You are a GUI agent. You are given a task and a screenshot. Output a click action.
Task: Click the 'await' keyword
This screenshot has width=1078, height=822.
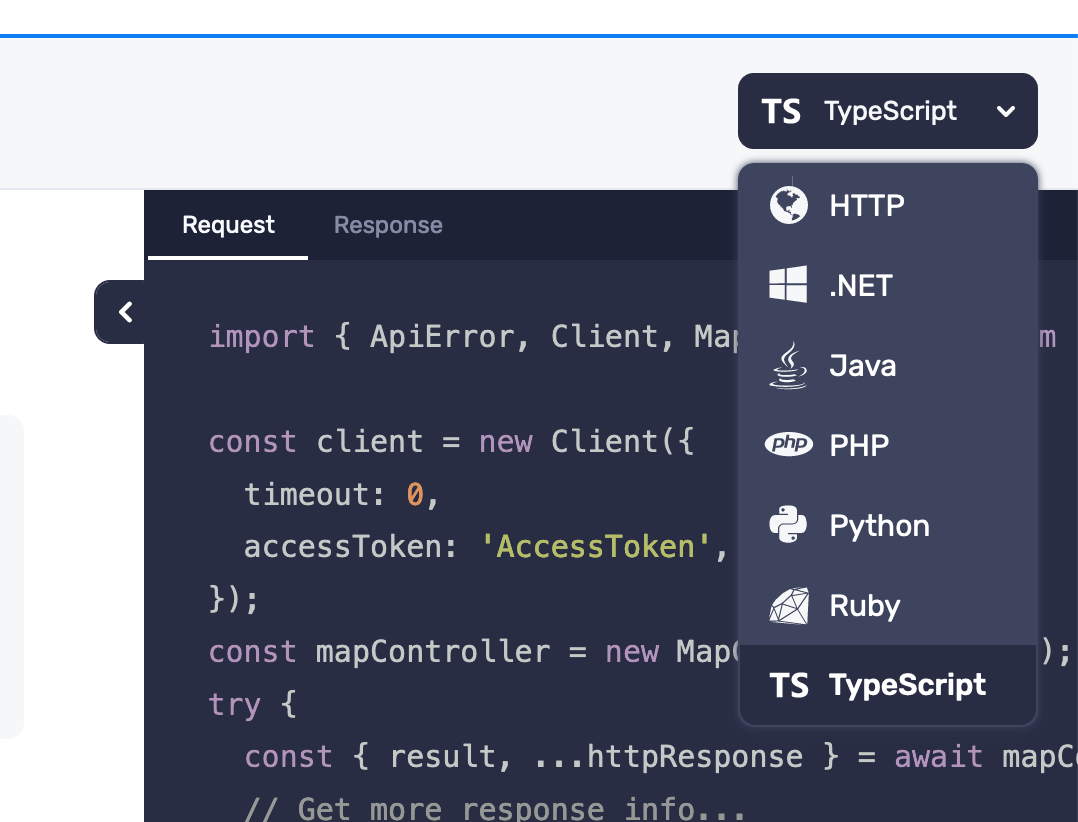coord(938,757)
